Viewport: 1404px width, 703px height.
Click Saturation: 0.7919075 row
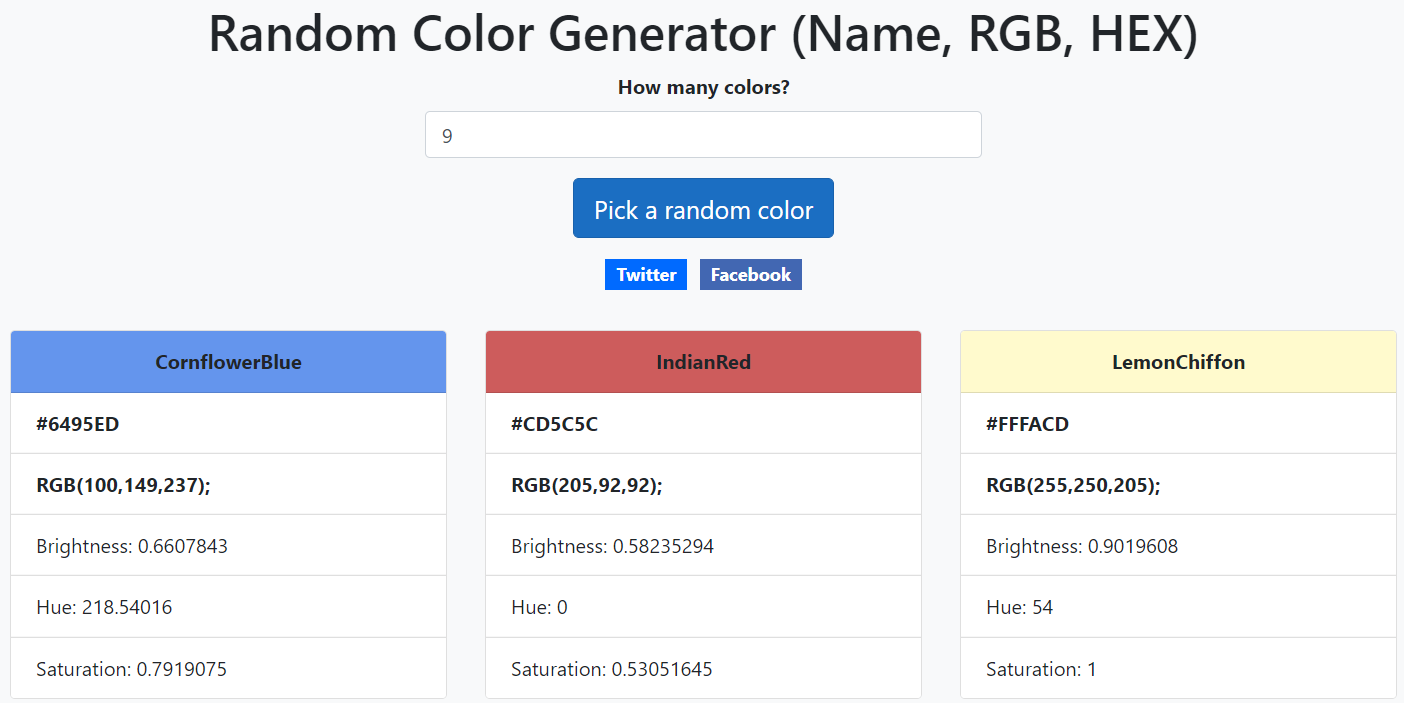[x=228, y=668]
